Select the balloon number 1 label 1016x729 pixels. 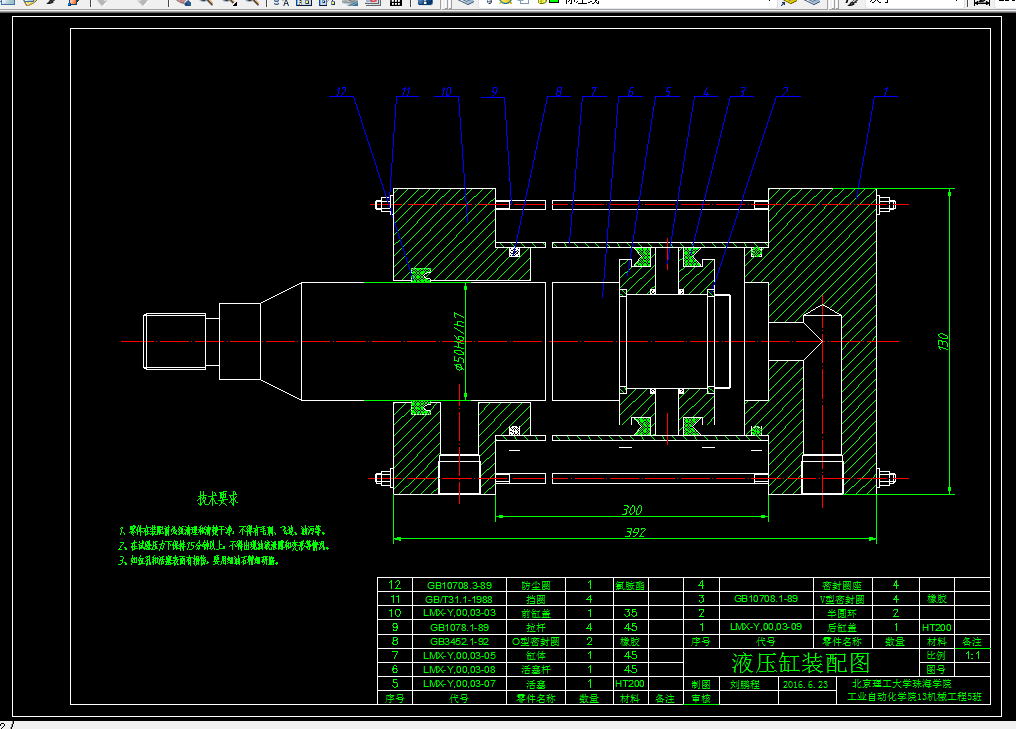click(886, 91)
